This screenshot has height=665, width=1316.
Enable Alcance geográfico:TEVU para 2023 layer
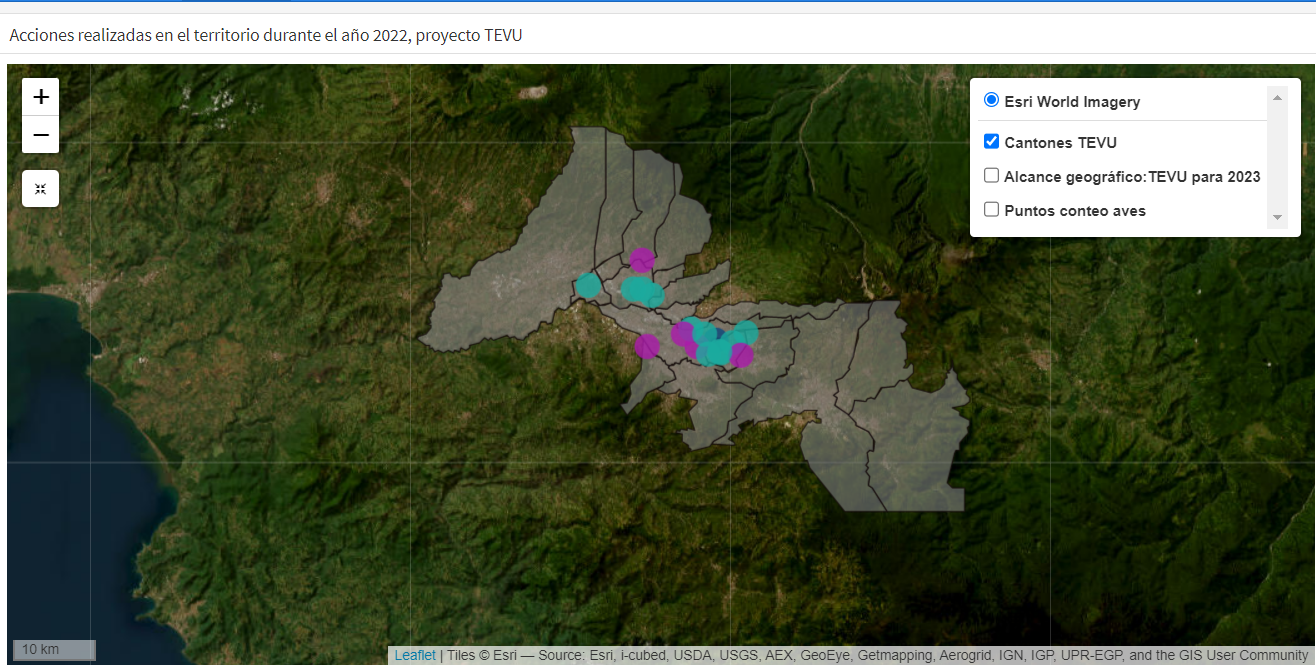992,176
